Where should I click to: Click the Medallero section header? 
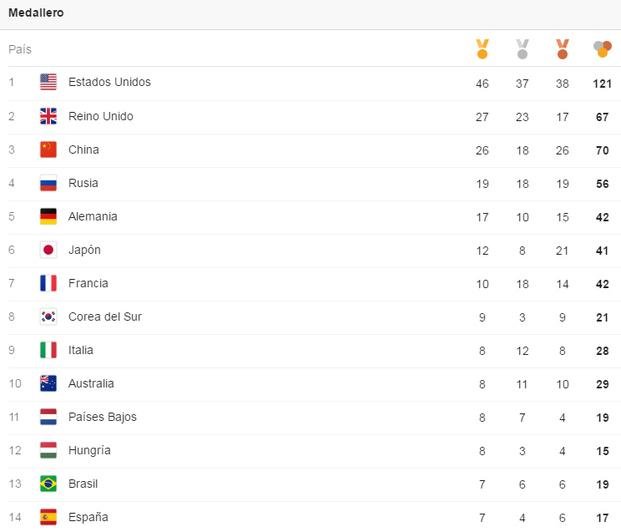(36, 13)
